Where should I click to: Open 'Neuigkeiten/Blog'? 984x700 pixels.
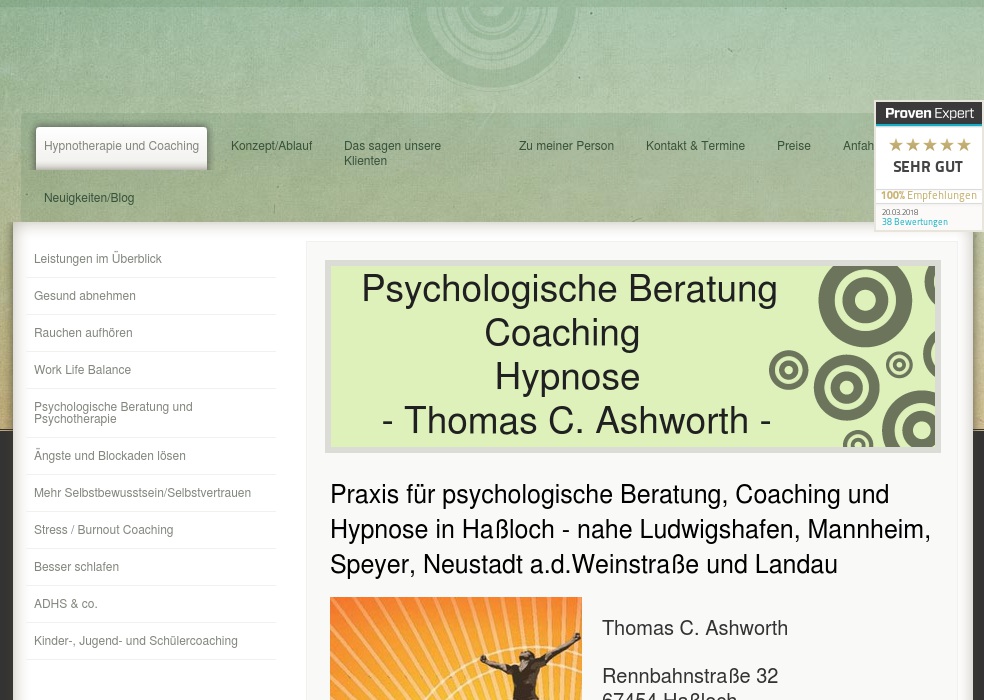tap(89, 198)
